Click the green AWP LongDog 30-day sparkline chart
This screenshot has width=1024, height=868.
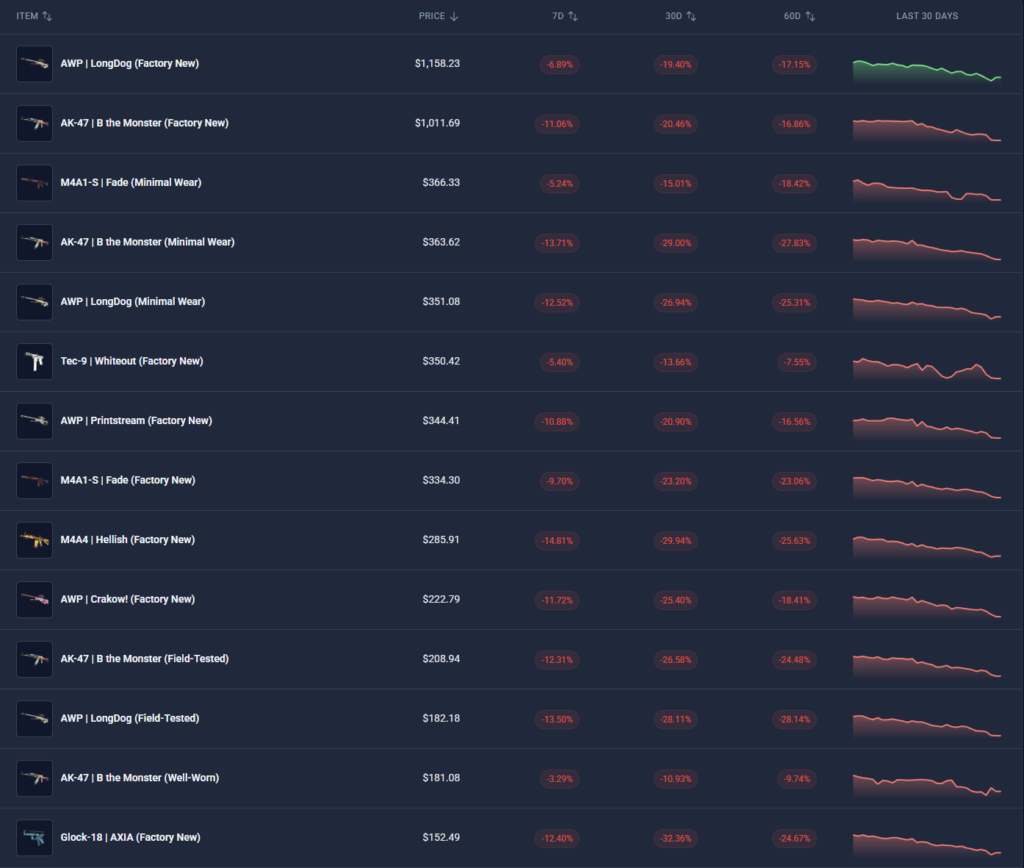point(927,71)
